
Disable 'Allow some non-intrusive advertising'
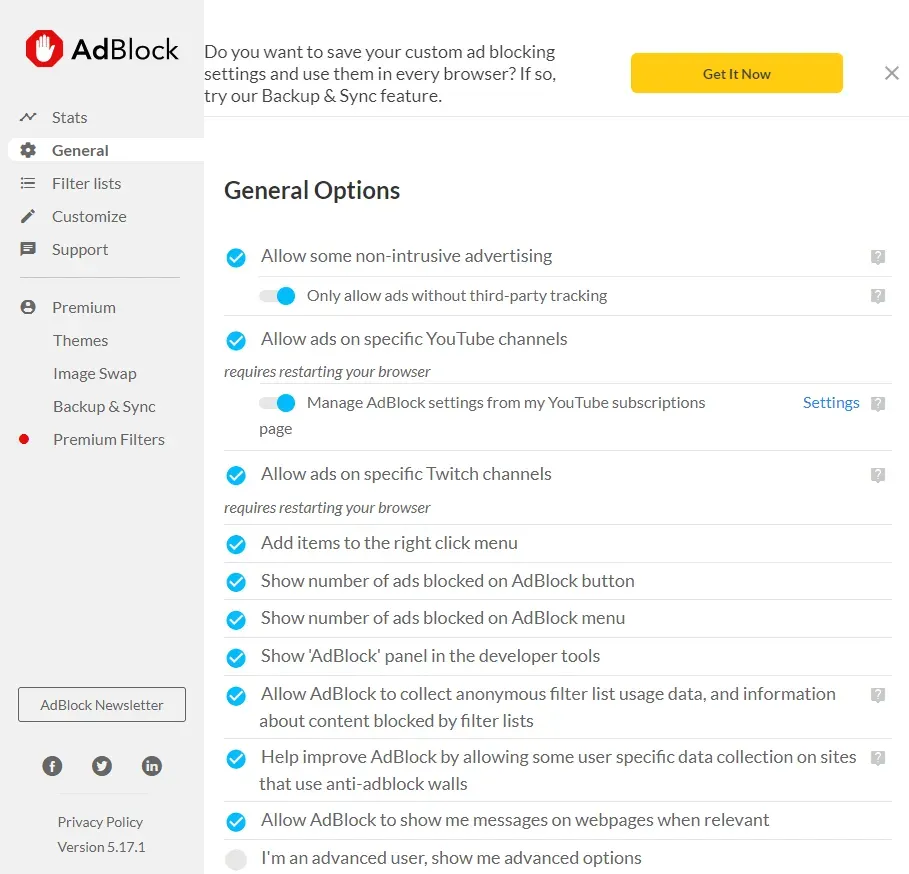[x=236, y=257]
